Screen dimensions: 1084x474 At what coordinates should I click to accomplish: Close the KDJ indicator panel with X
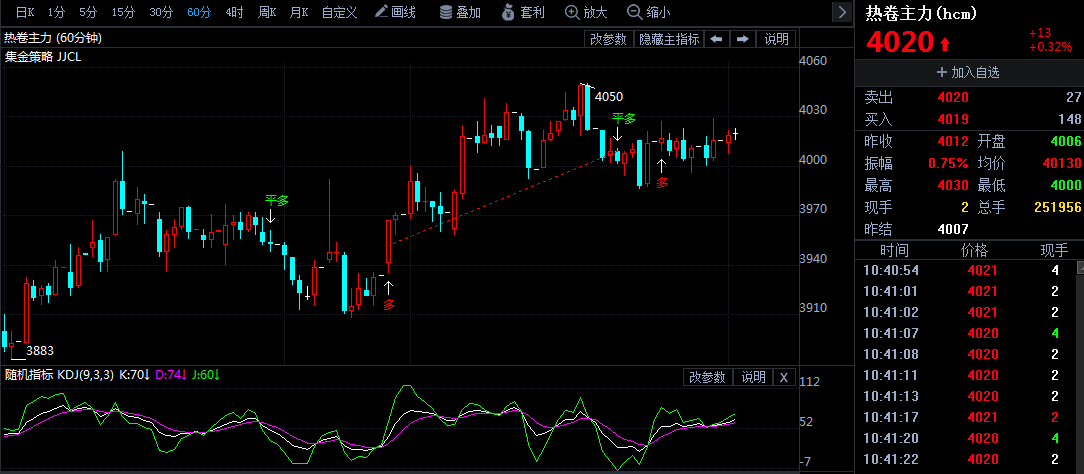(783, 377)
